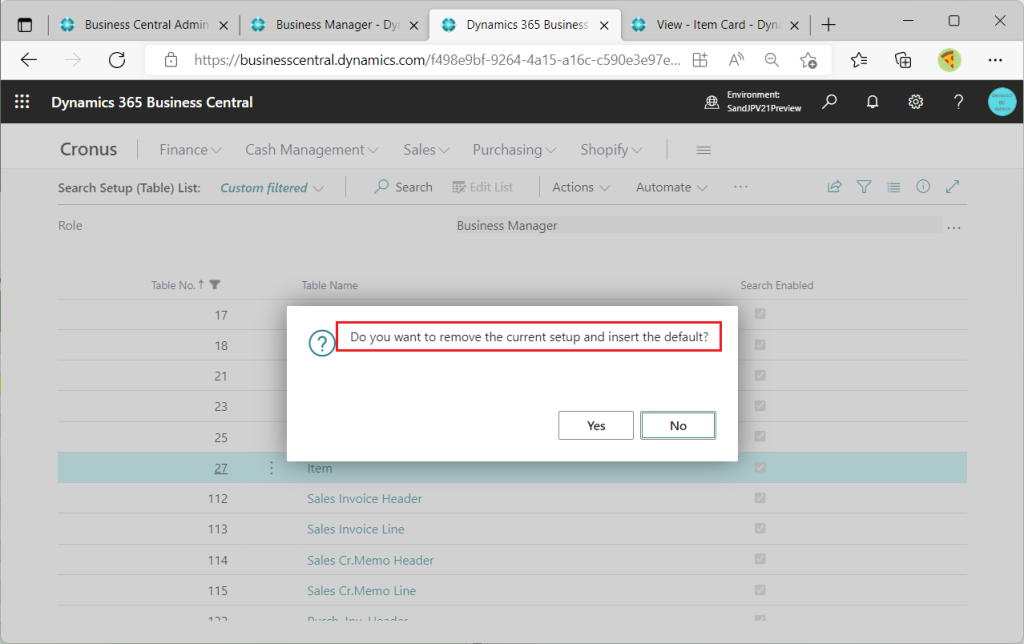Expand the Finance menu
Screen dimensions: 1024x644
190,150
